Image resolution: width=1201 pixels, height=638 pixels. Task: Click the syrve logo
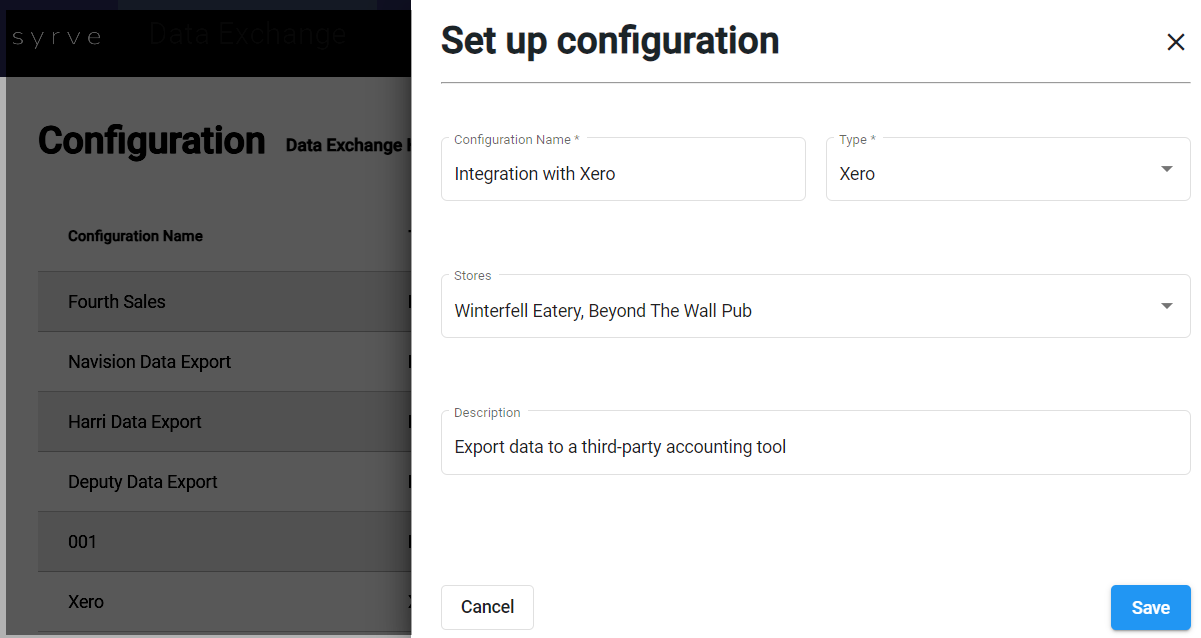(56, 38)
